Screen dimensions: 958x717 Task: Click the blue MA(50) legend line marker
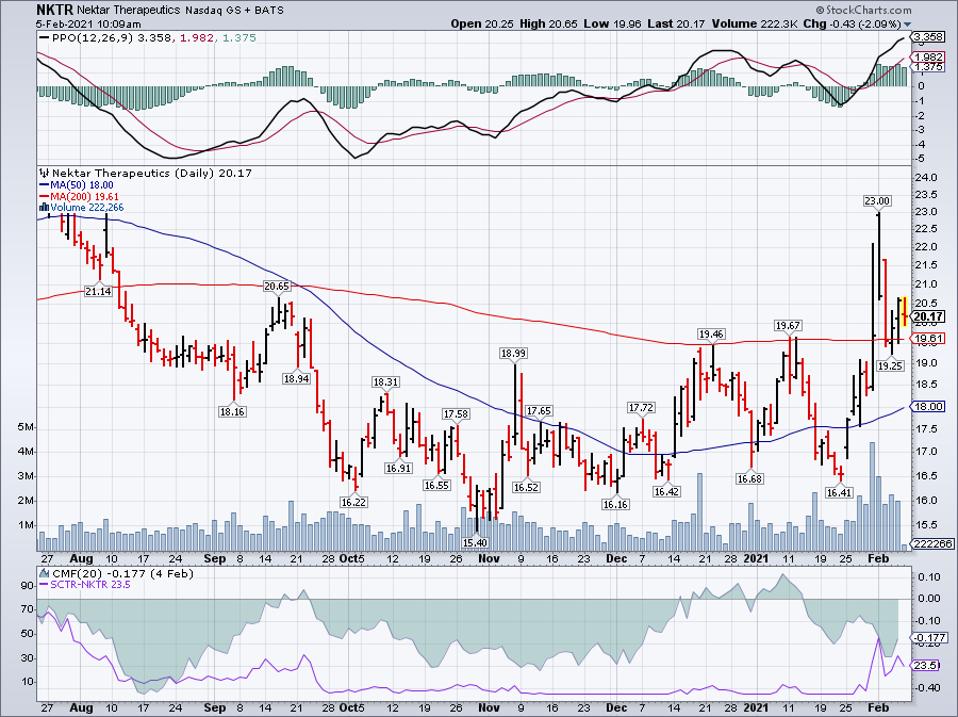tap(43, 185)
